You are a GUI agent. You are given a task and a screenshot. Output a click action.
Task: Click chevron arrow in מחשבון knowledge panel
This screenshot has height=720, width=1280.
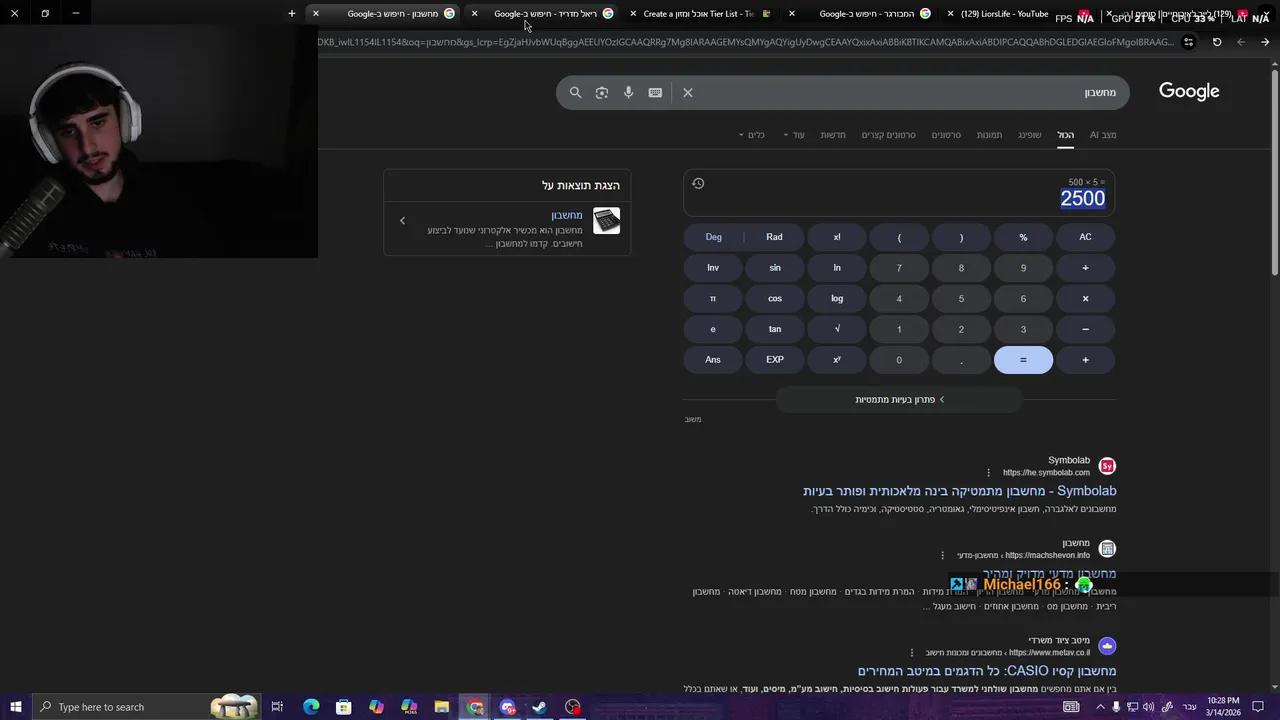click(x=403, y=221)
